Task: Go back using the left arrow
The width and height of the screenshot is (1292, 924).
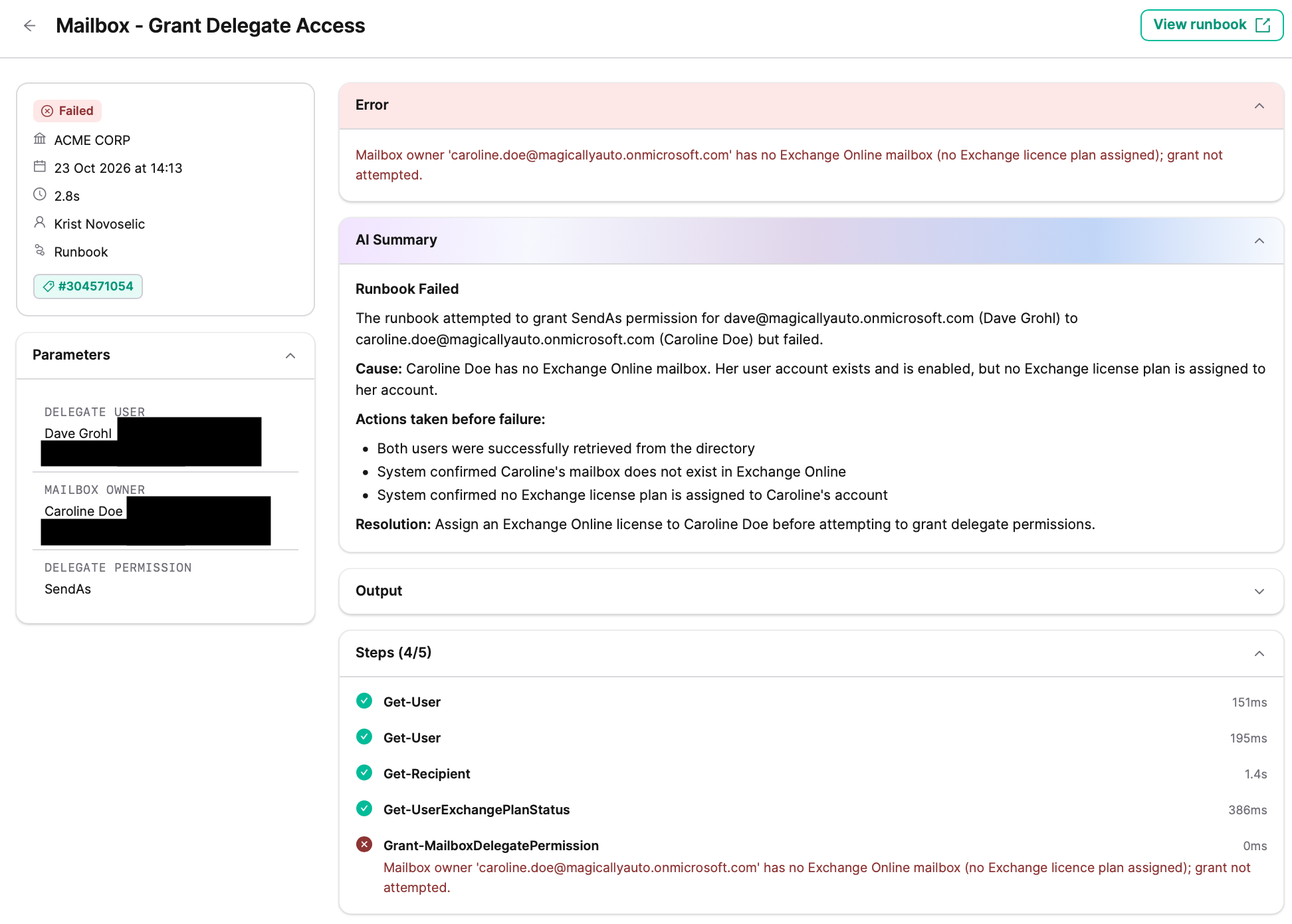Action: (x=29, y=26)
